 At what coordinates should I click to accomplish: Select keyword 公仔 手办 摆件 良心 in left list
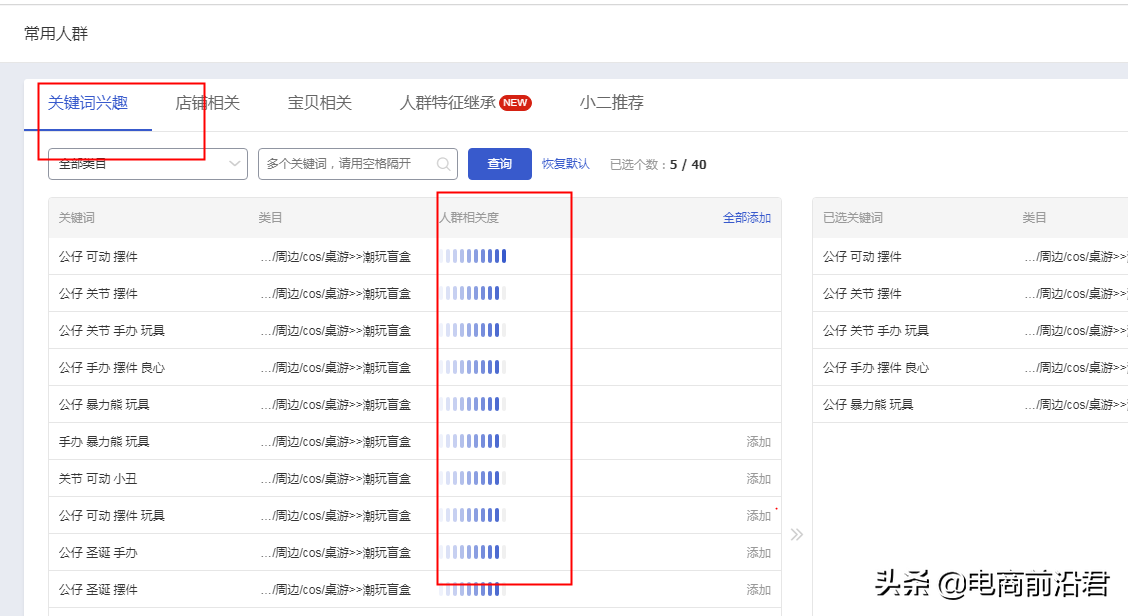pos(415,367)
